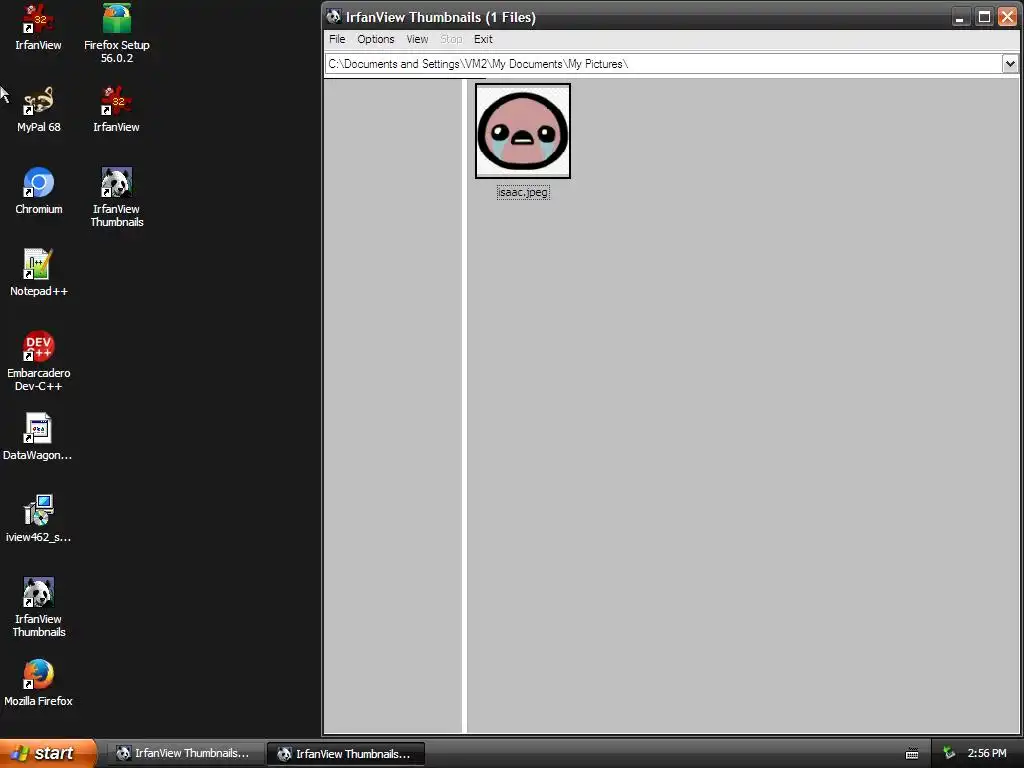Image resolution: width=1024 pixels, height=768 pixels.
Task: Maximize the IrfanView Thumbnails window
Action: coord(984,17)
